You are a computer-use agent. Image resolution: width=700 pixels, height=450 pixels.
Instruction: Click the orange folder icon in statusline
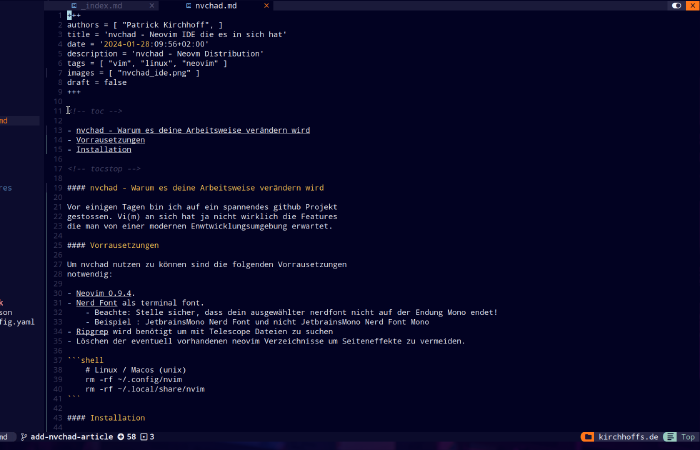(588, 437)
